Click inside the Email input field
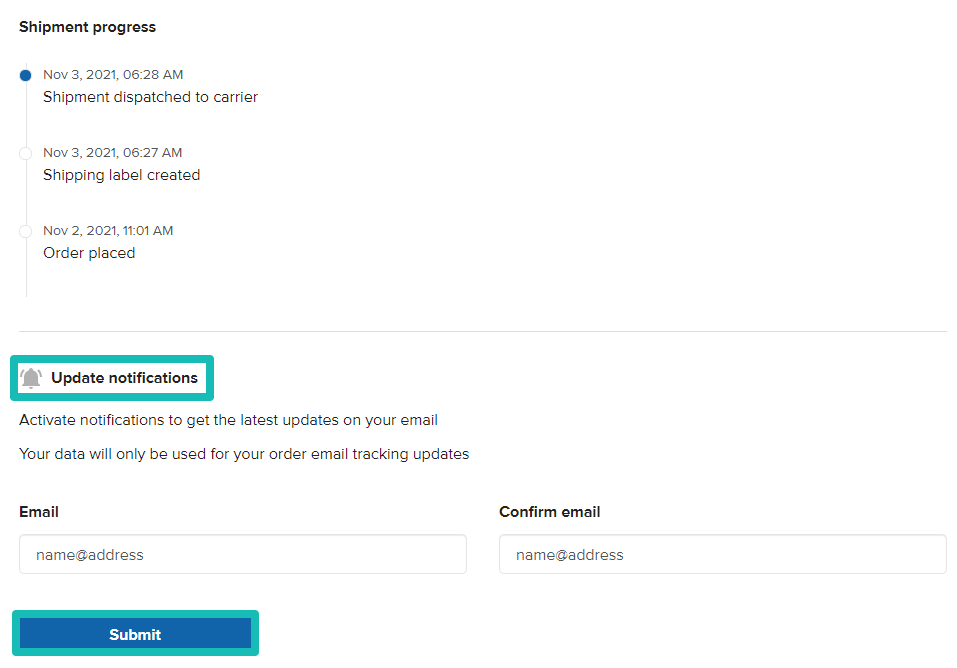This screenshot has height=668, width=957. (242, 554)
